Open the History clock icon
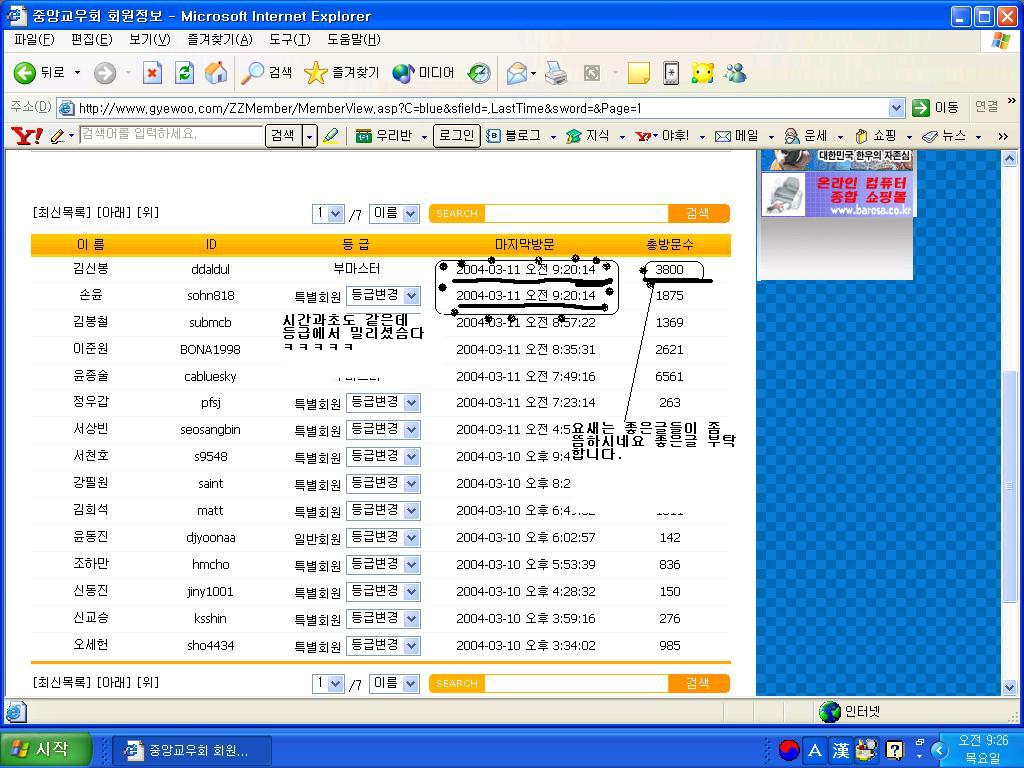This screenshot has width=1024, height=768. 479,73
